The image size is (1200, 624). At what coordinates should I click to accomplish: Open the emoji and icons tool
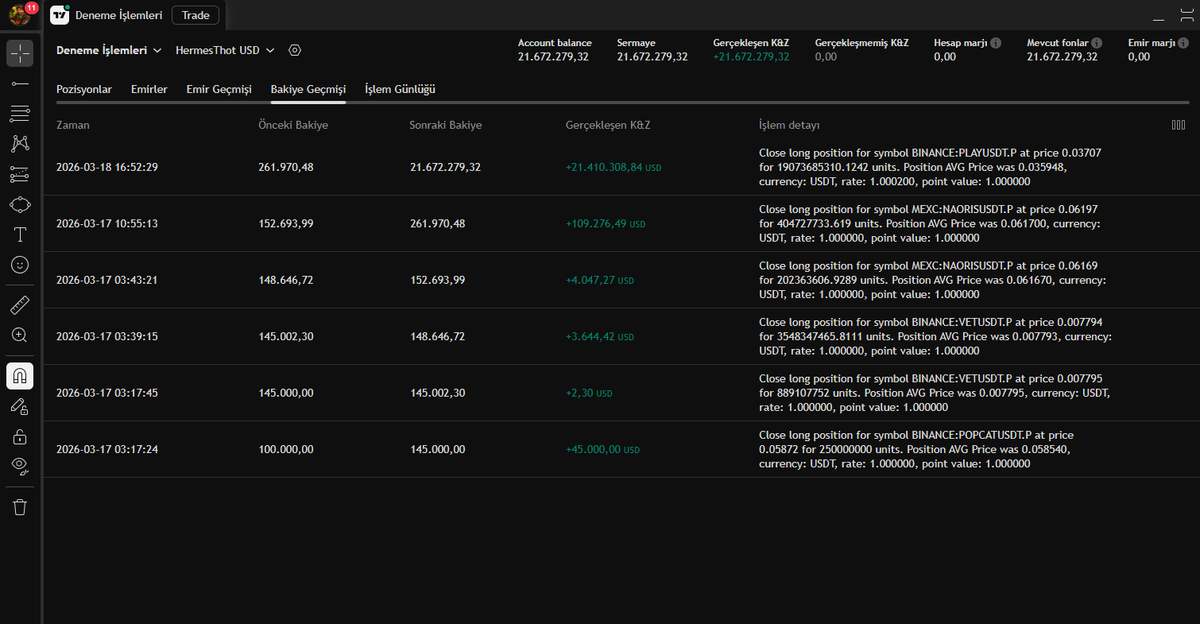20,265
